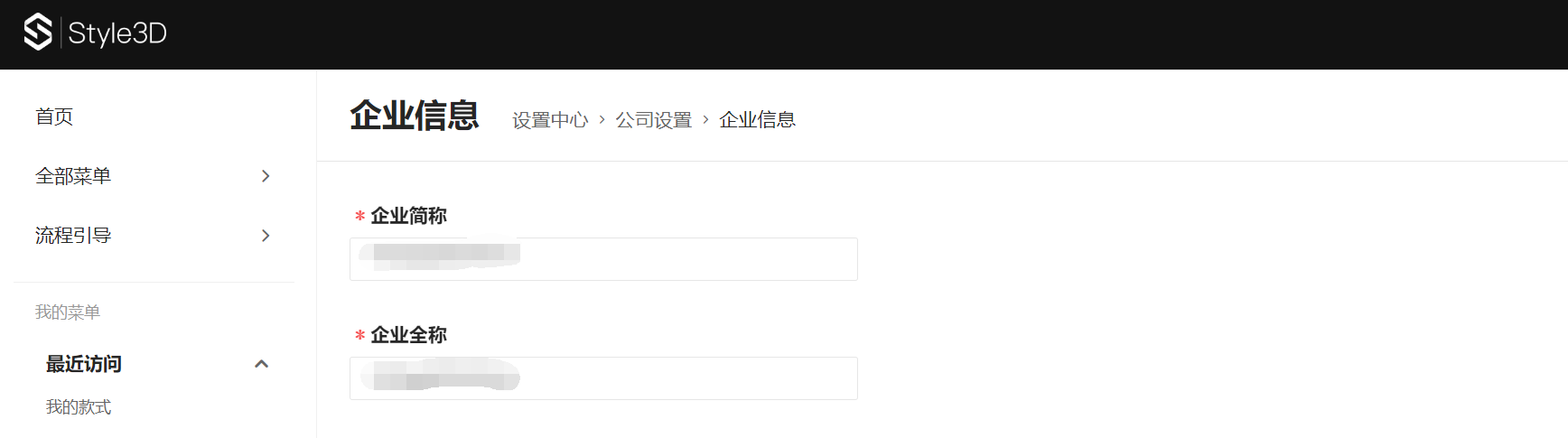Go to 公司设置 in the breadcrumb
This screenshot has width=1568, height=438.
point(654,120)
